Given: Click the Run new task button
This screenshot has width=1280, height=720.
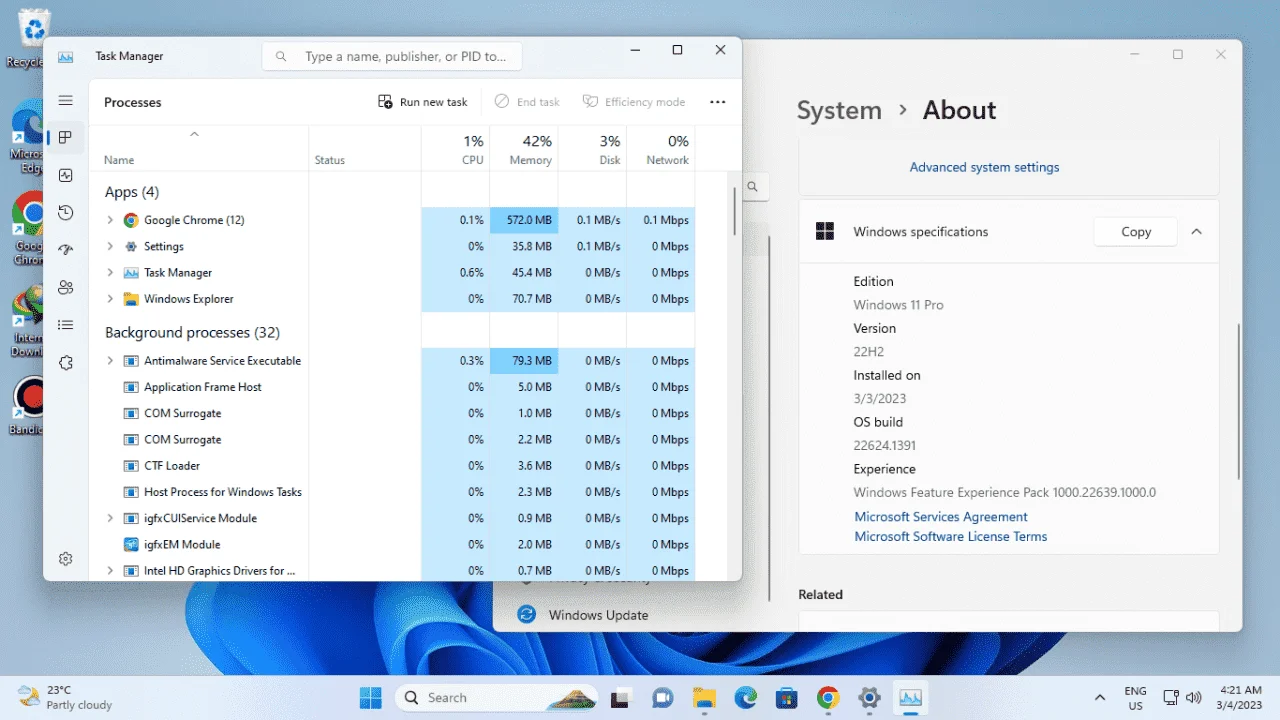Looking at the screenshot, I should (x=423, y=102).
